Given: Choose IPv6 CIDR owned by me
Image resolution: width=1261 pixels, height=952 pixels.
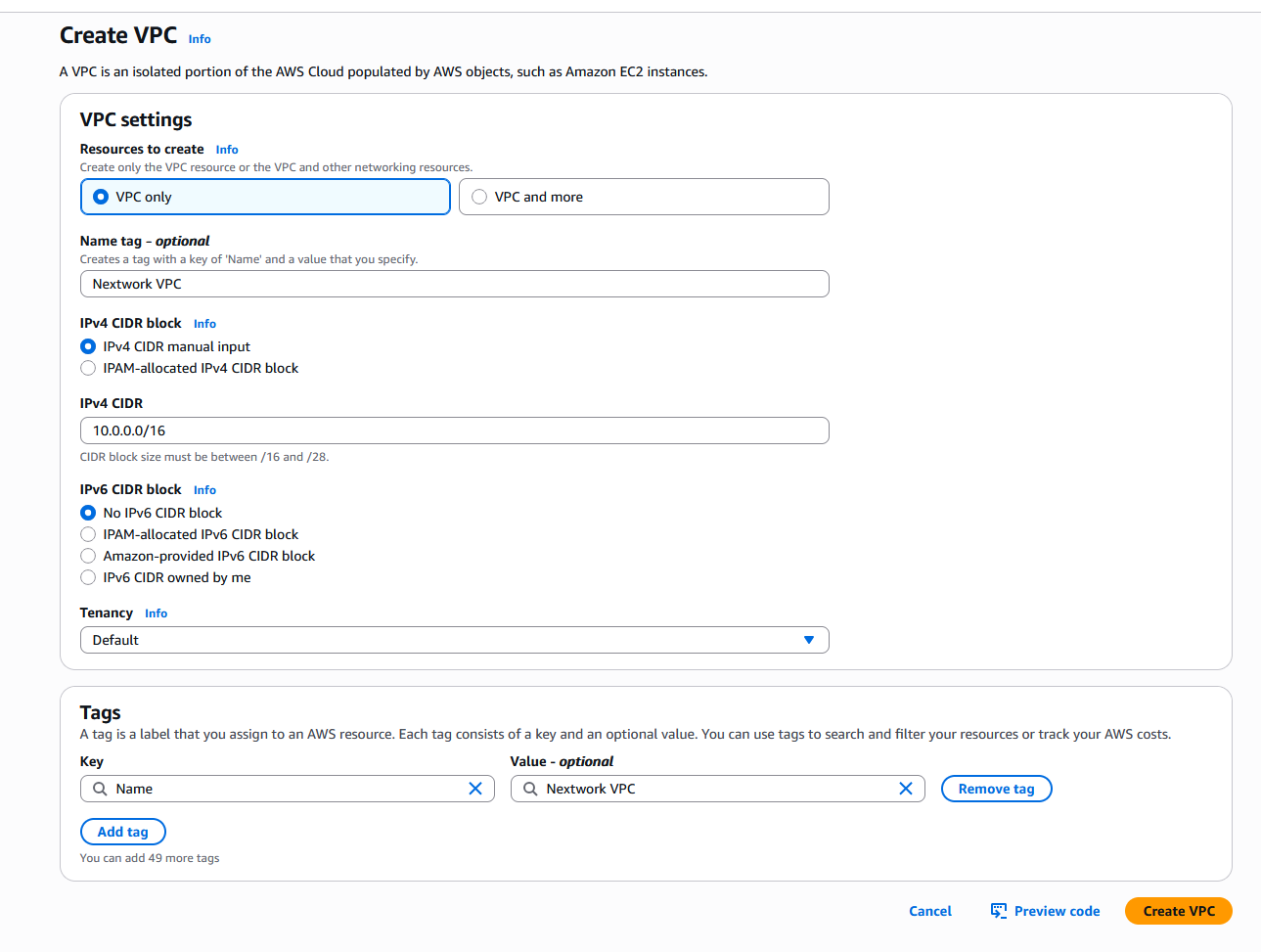Looking at the screenshot, I should tap(88, 577).
